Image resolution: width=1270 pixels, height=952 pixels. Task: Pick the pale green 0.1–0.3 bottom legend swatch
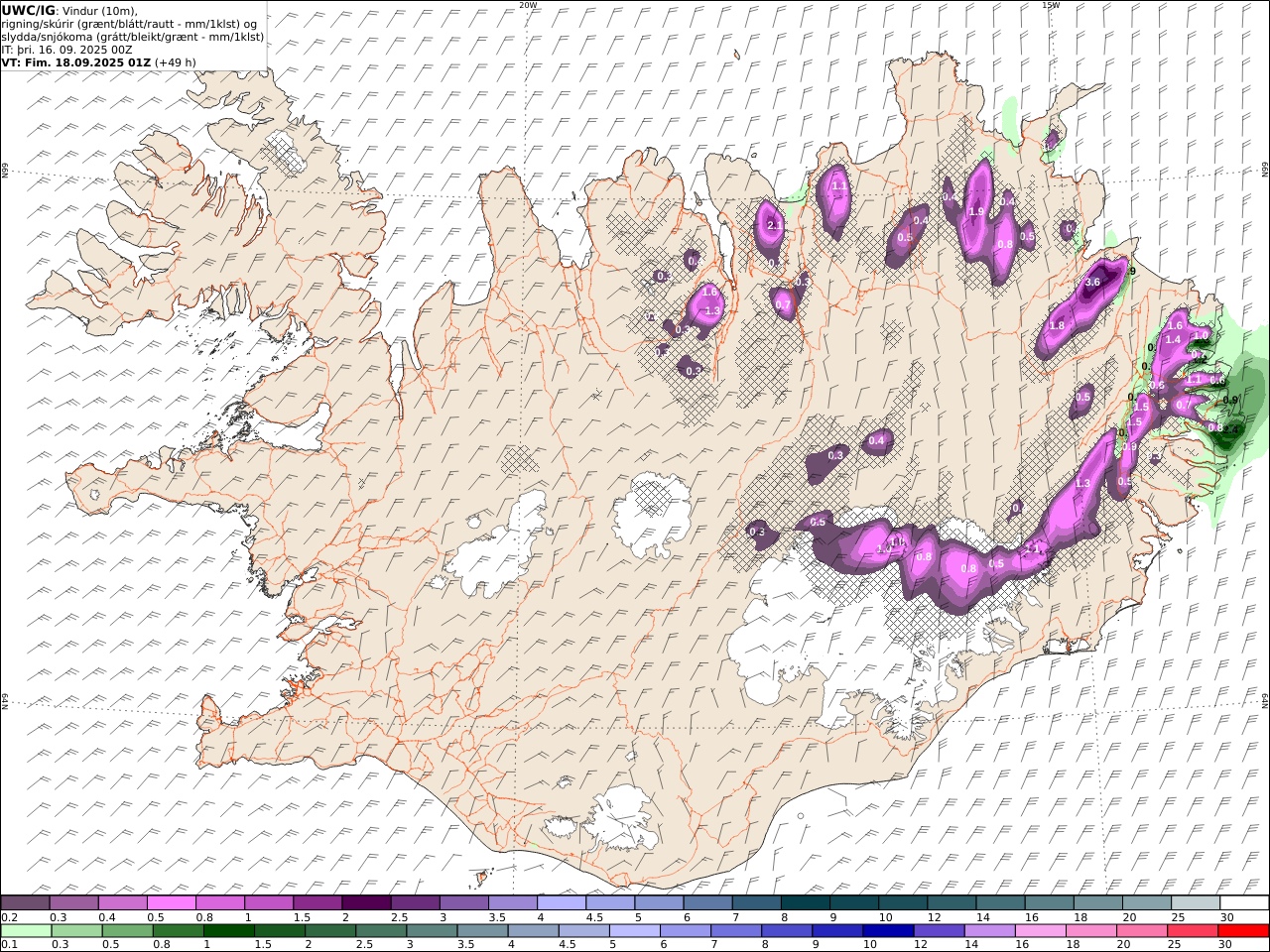click(27, 930)
